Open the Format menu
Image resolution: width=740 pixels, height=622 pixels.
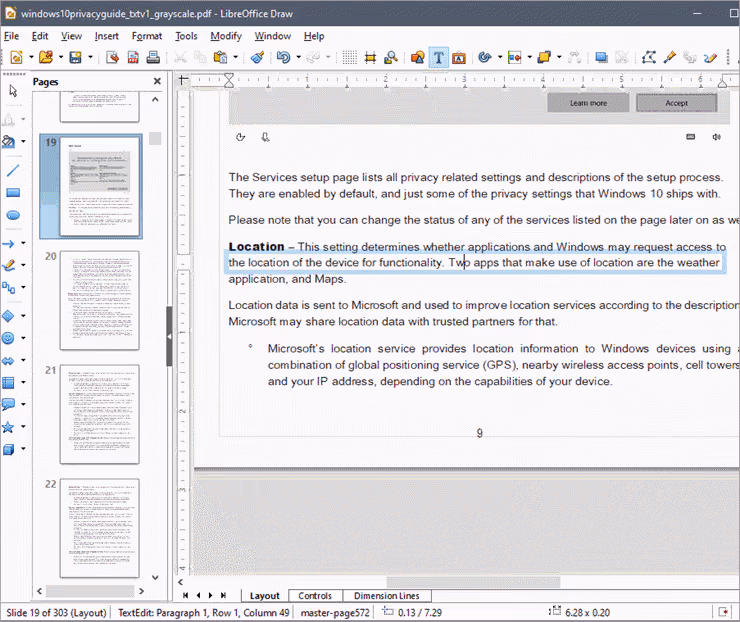pyautogui.click(x=147, y=36)
